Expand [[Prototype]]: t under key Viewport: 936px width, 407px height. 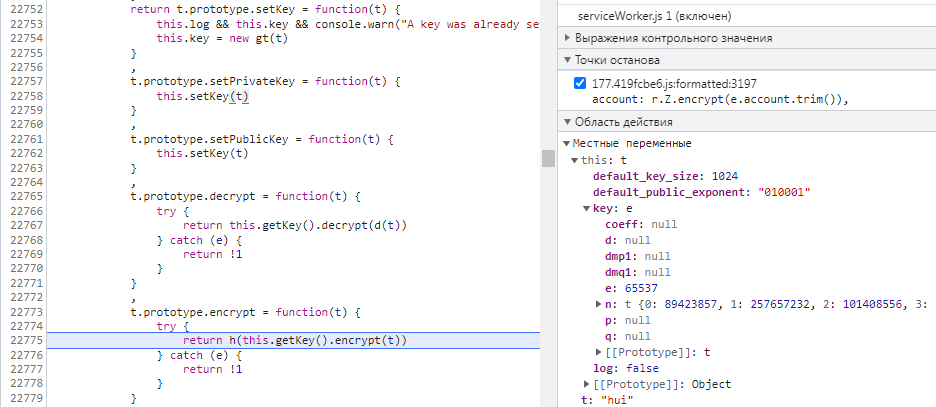(598, 352)
